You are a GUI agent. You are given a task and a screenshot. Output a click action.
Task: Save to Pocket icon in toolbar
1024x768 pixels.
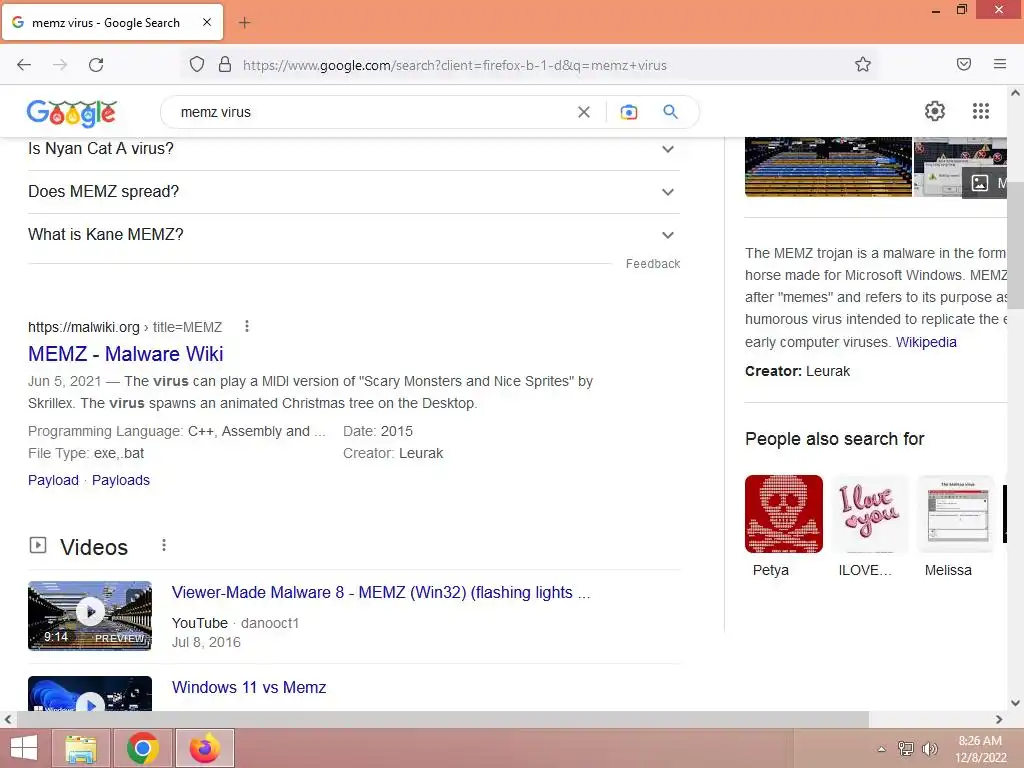[x=964, y=64]
